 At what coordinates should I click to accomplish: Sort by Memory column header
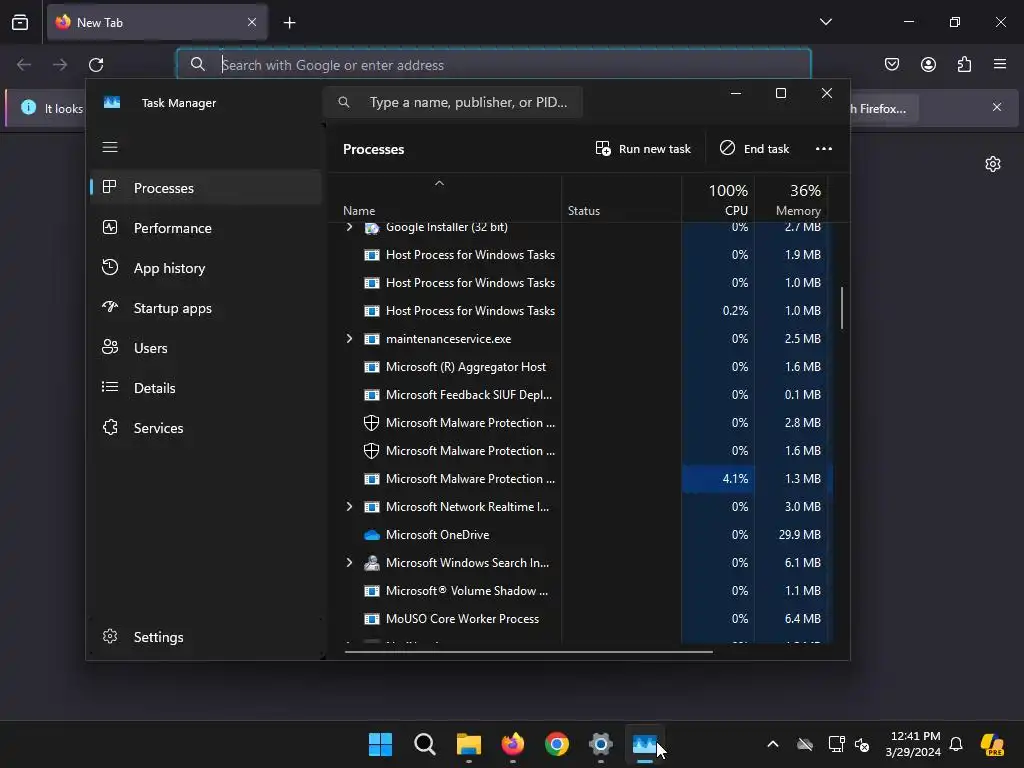[x=791, y=199]
